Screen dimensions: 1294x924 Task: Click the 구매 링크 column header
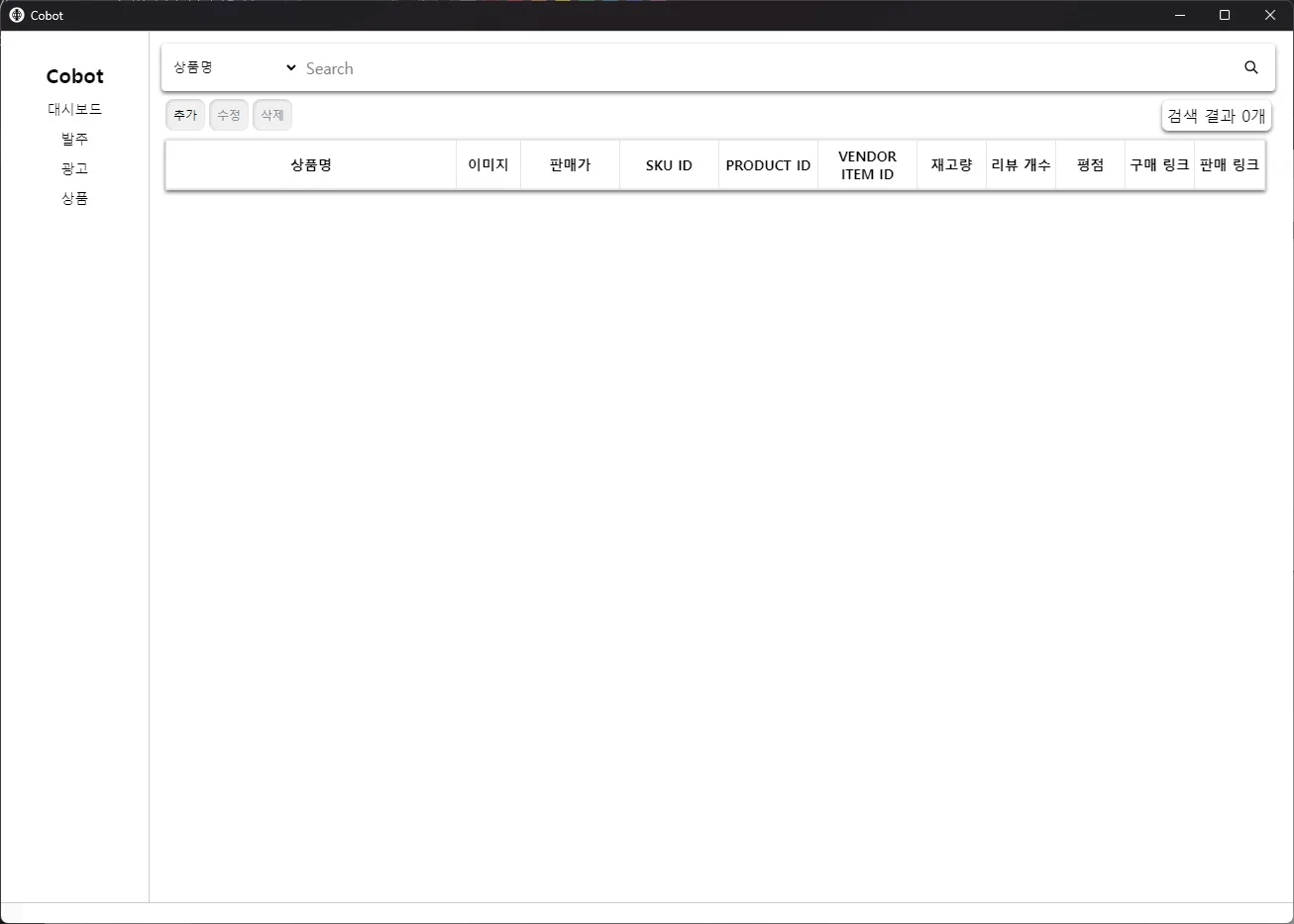tap(1159, 165)
